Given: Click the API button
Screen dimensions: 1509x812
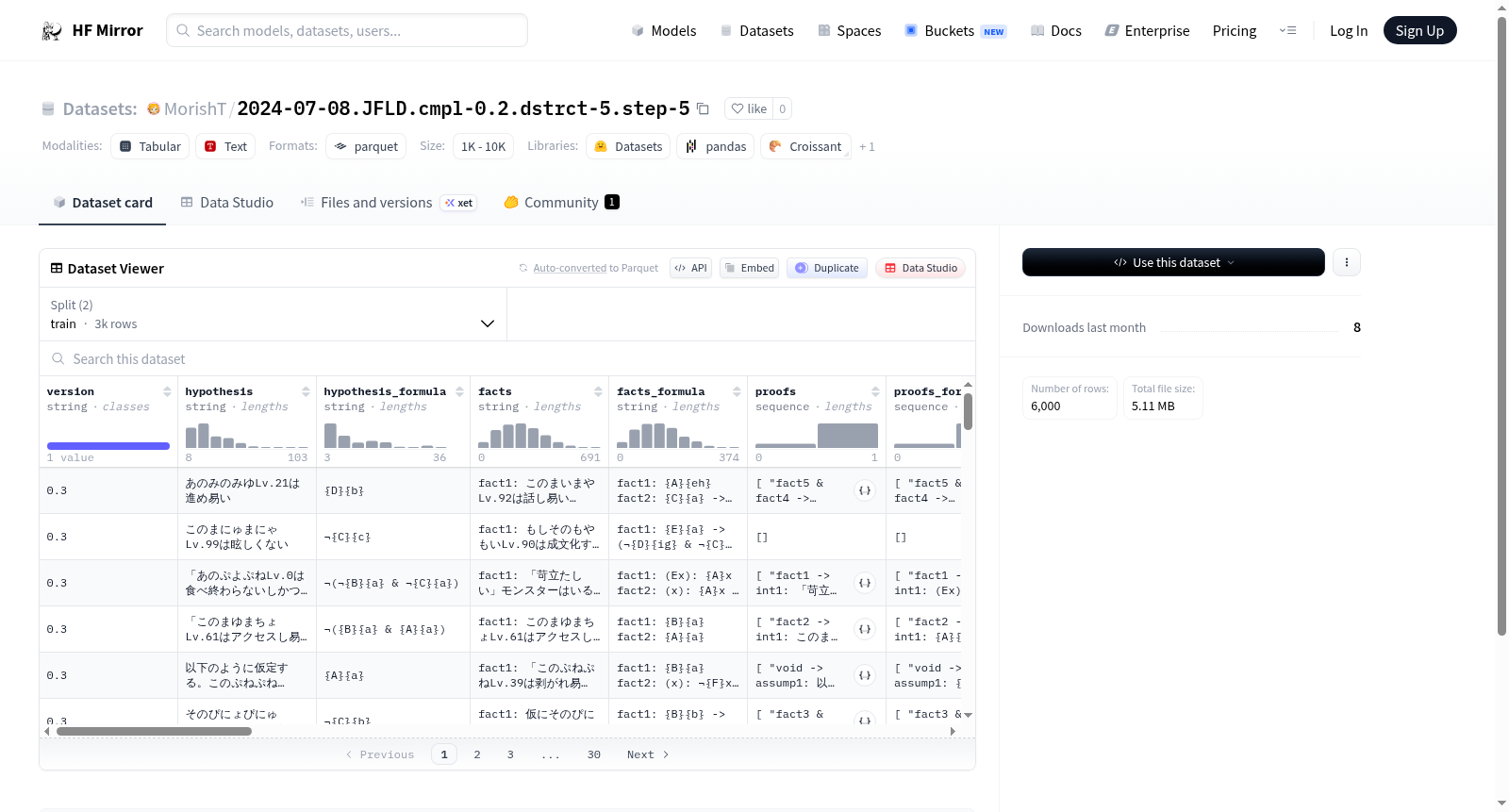Looking at the screenshot, I should coord(690,268).
